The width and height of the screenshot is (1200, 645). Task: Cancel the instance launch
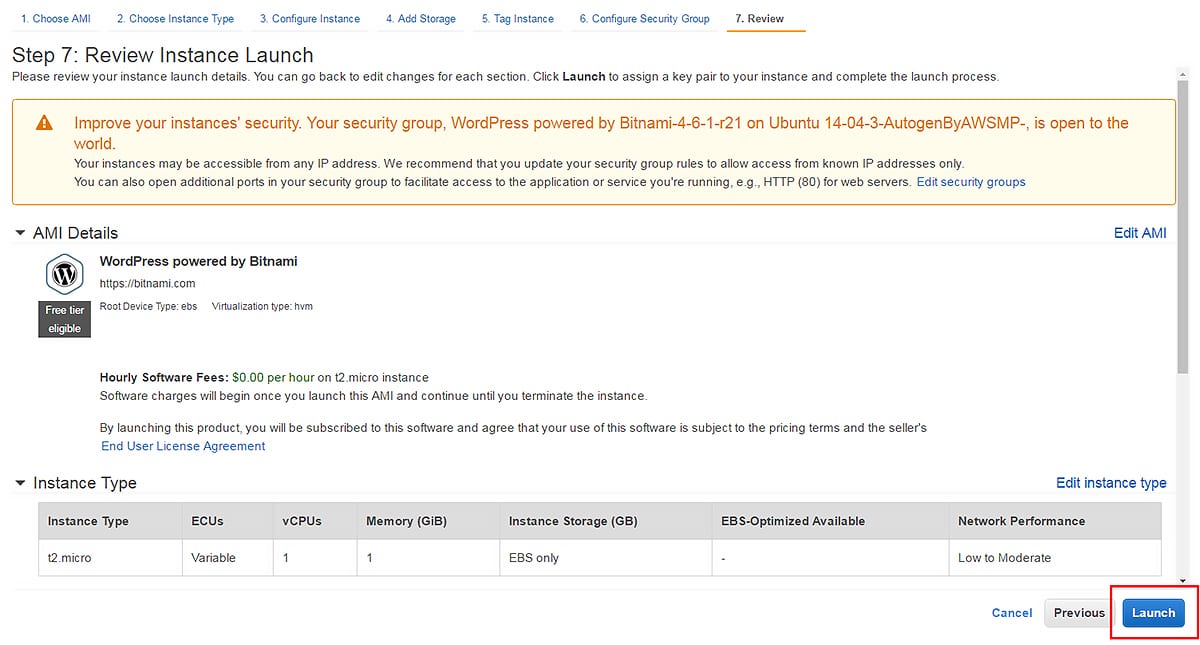(x=1012, y=613)
